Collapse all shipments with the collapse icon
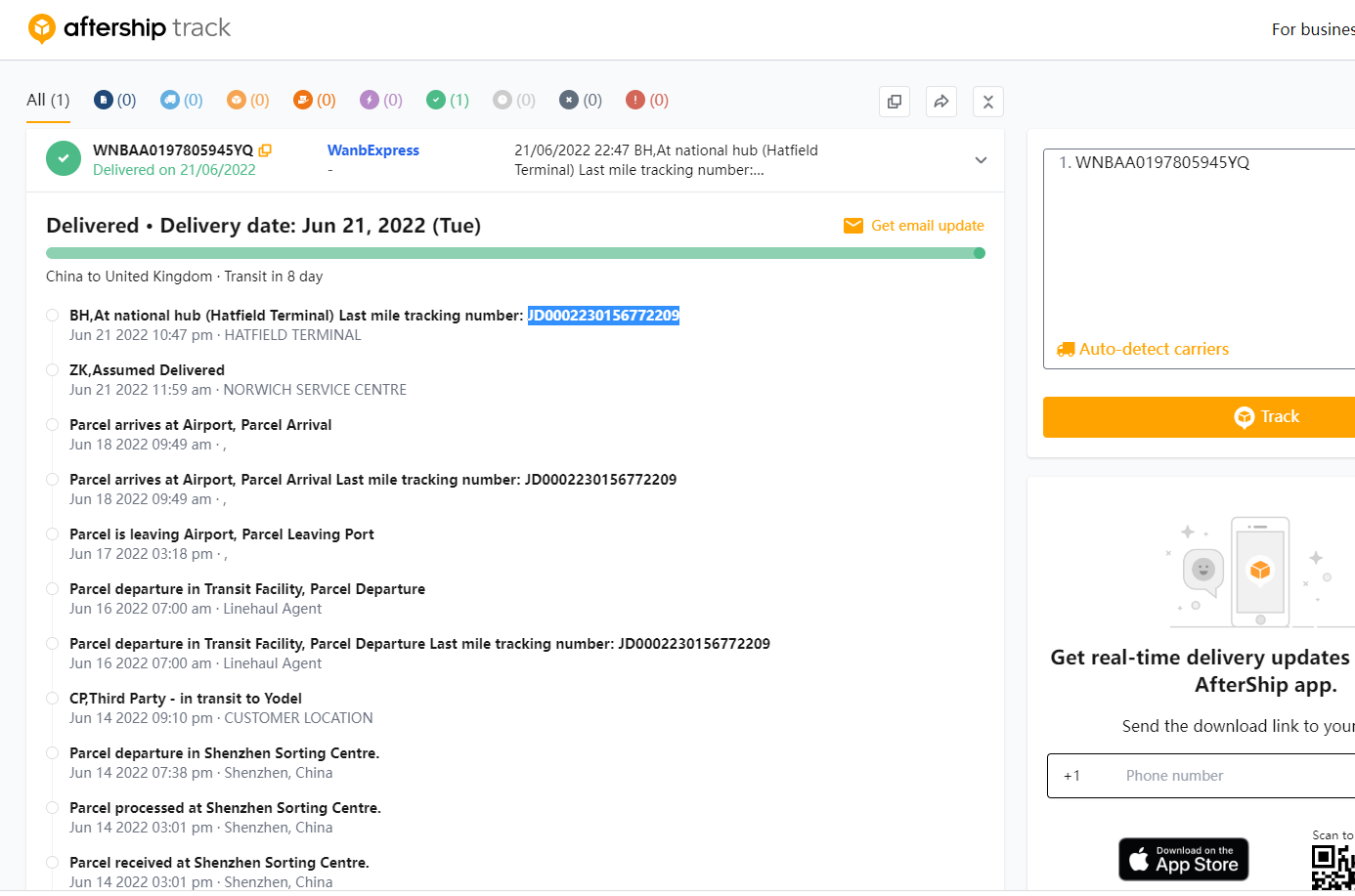Viewport: 1355px width, 896px height. click(x=987, y=102)
